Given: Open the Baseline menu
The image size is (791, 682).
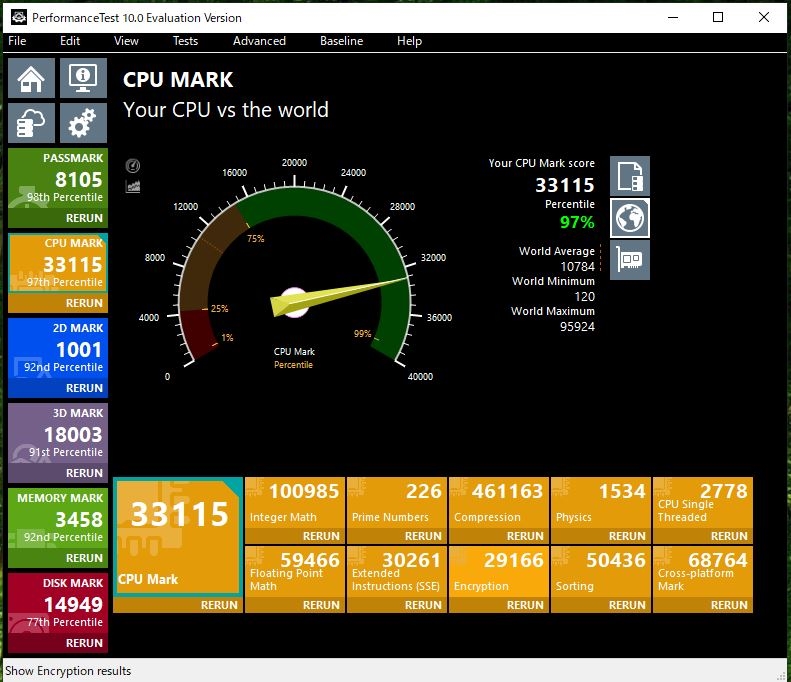Looking at the screenshot, I should (342, 41).
